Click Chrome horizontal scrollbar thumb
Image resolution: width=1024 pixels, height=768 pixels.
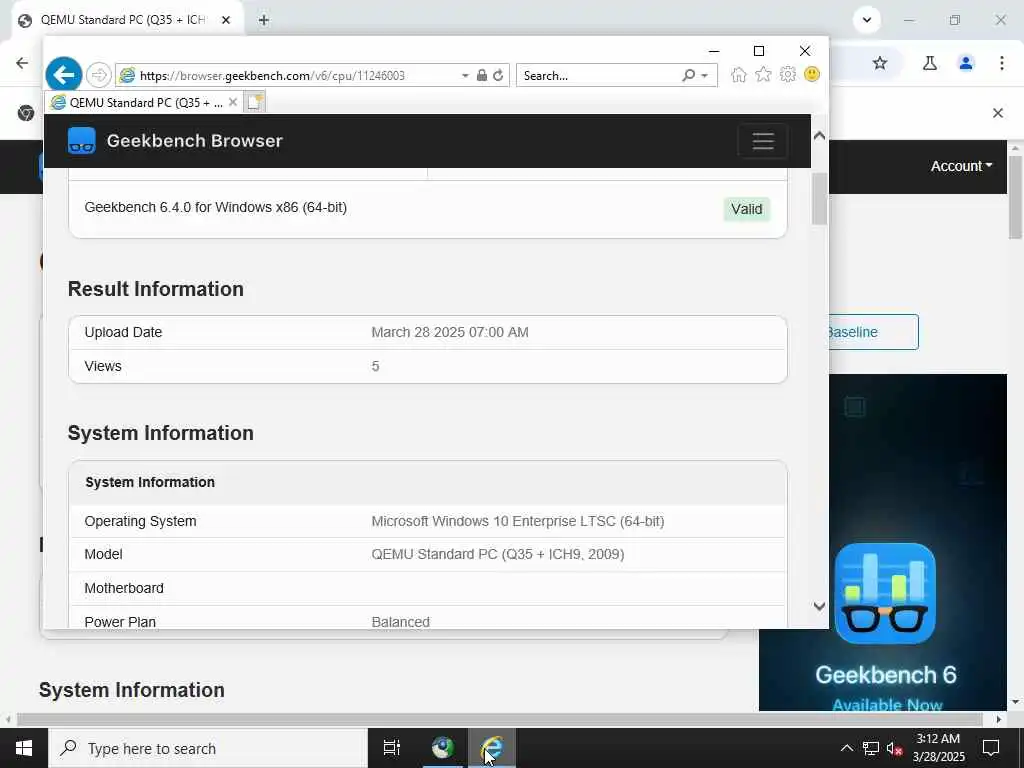click(500, 719)
